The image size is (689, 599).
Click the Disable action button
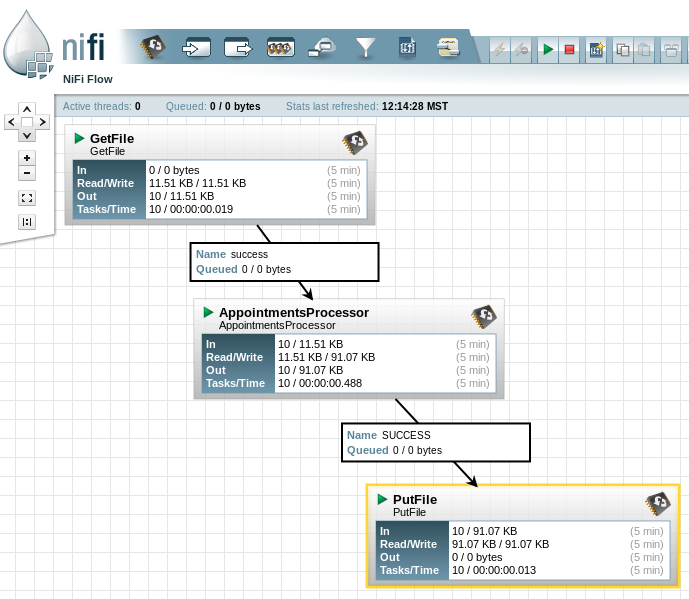(522, 49)
